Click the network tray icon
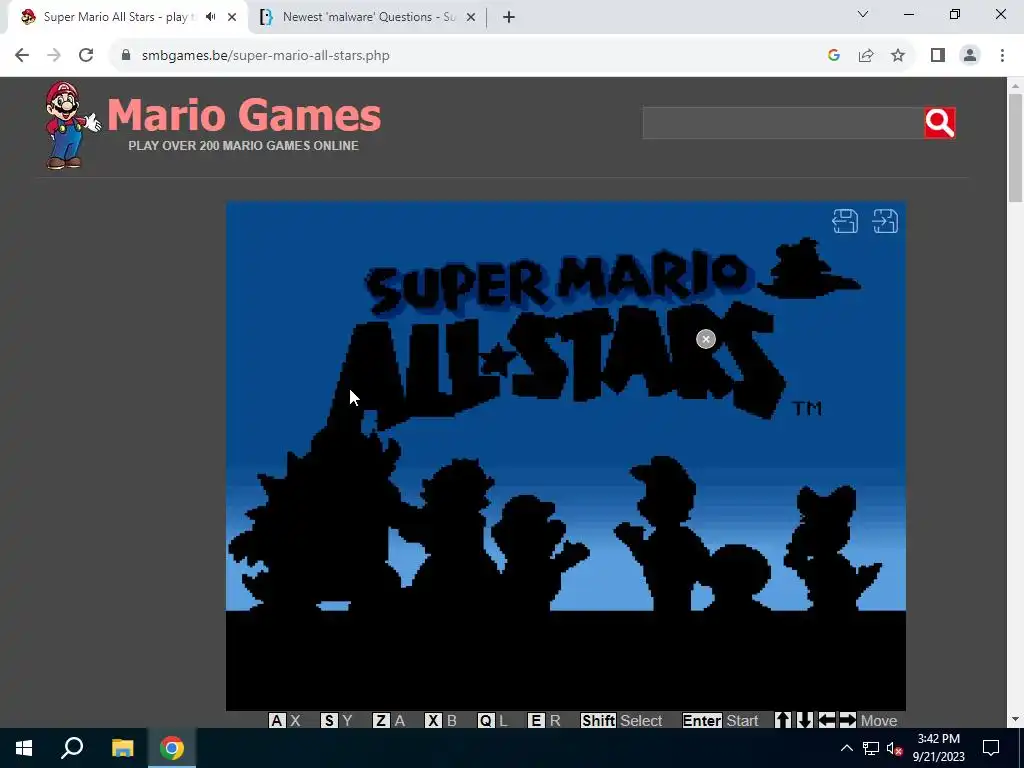The image size is (1024, 768). (x=871, y=748)
